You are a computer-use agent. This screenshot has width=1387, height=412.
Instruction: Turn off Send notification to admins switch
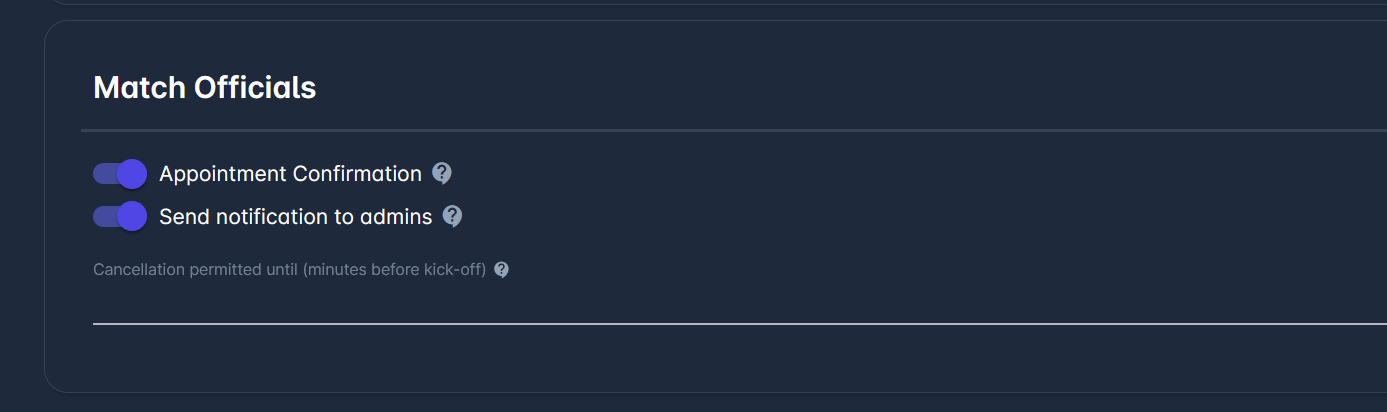(x=120, y=216)
